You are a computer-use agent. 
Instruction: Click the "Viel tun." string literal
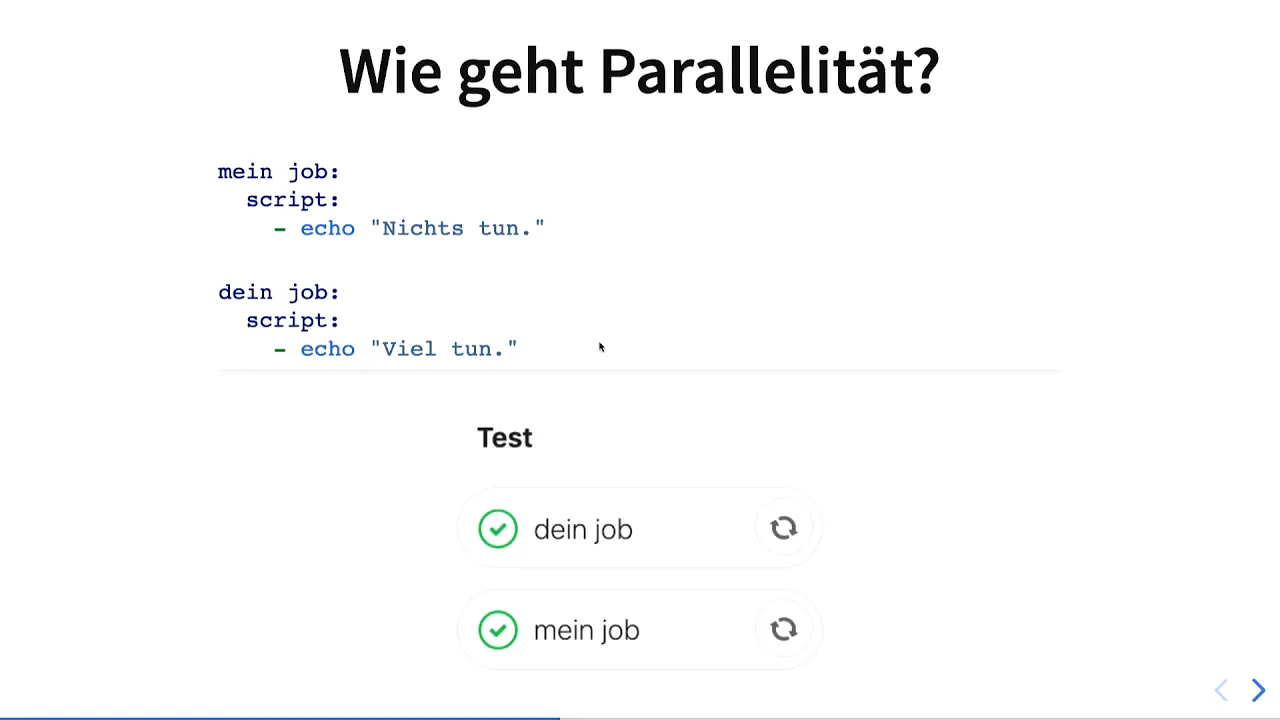[x=444, y=348]
